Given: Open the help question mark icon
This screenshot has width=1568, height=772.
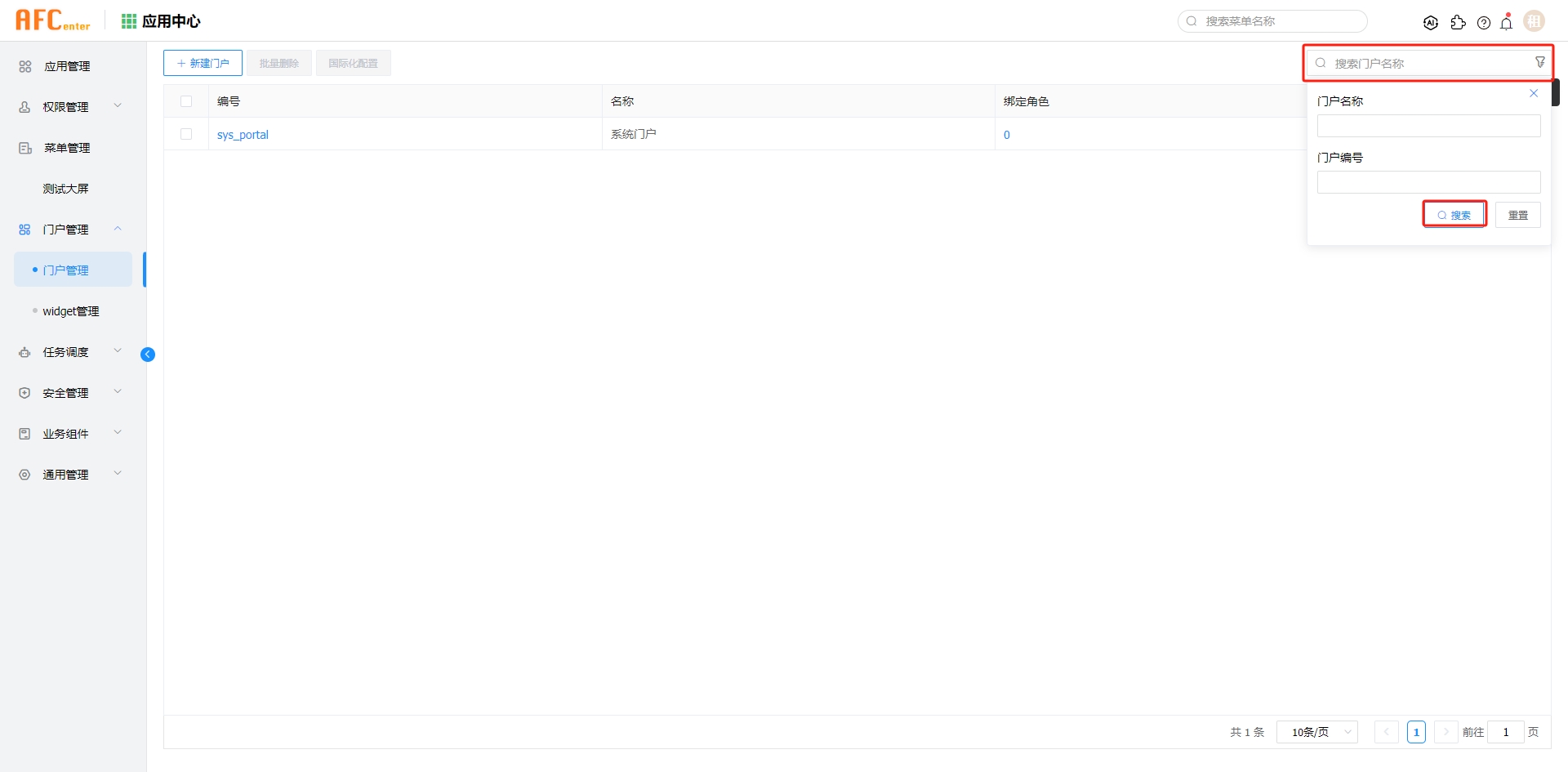Looking at the screenshot, I should click(x=1484, y=23).
